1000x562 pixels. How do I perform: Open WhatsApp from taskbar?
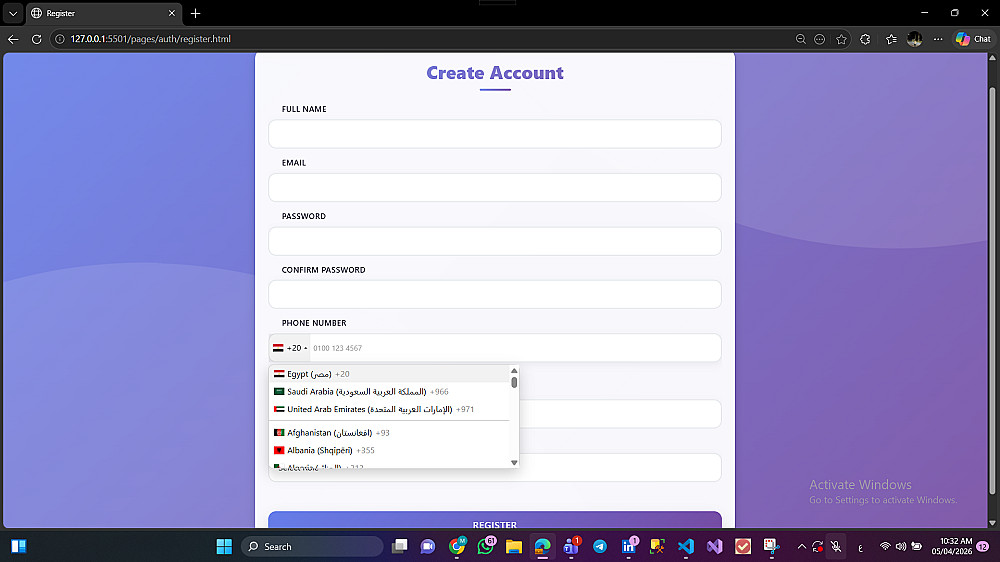click(485, 547)
